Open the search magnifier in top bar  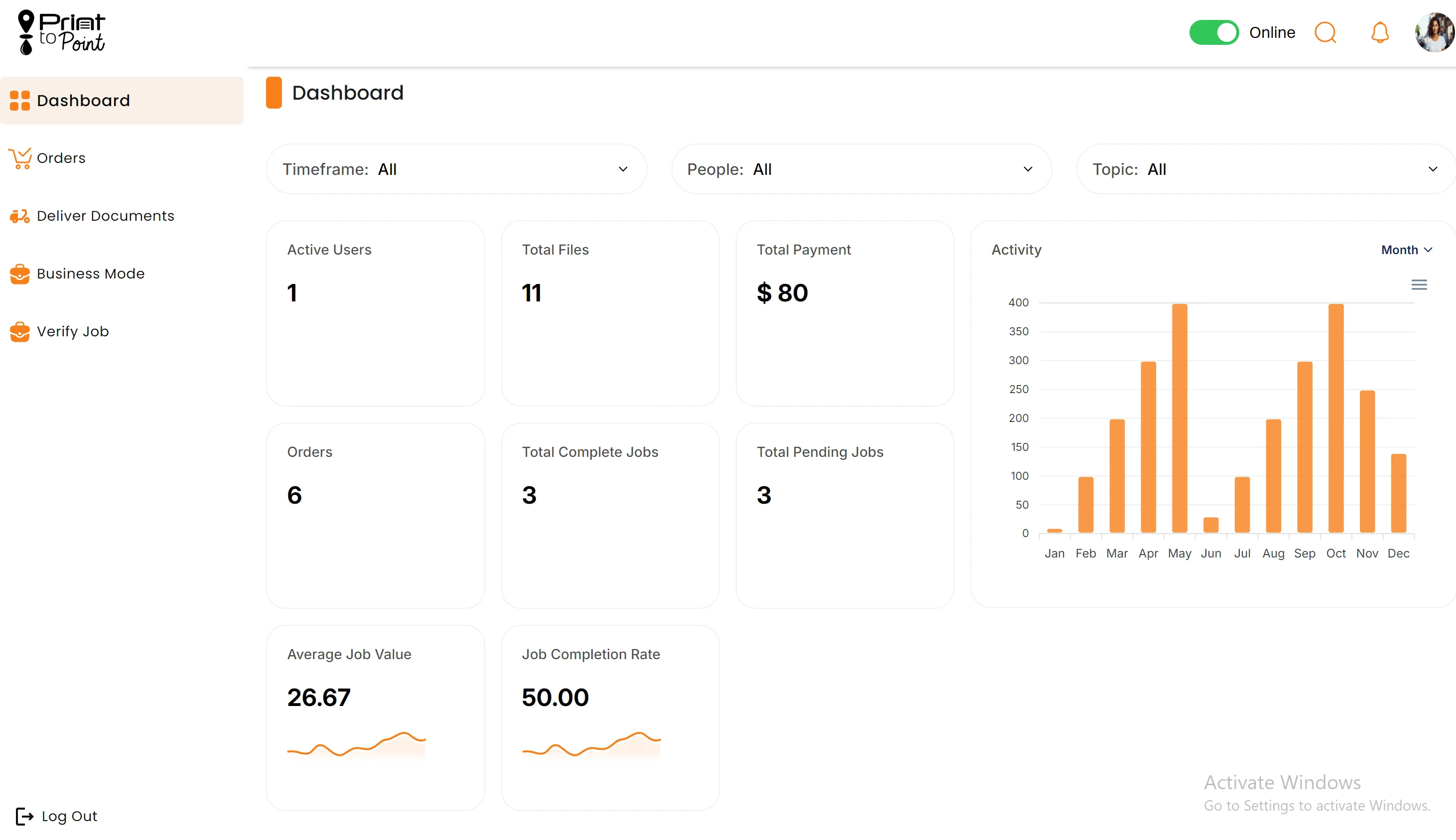tap(1325, 32)
